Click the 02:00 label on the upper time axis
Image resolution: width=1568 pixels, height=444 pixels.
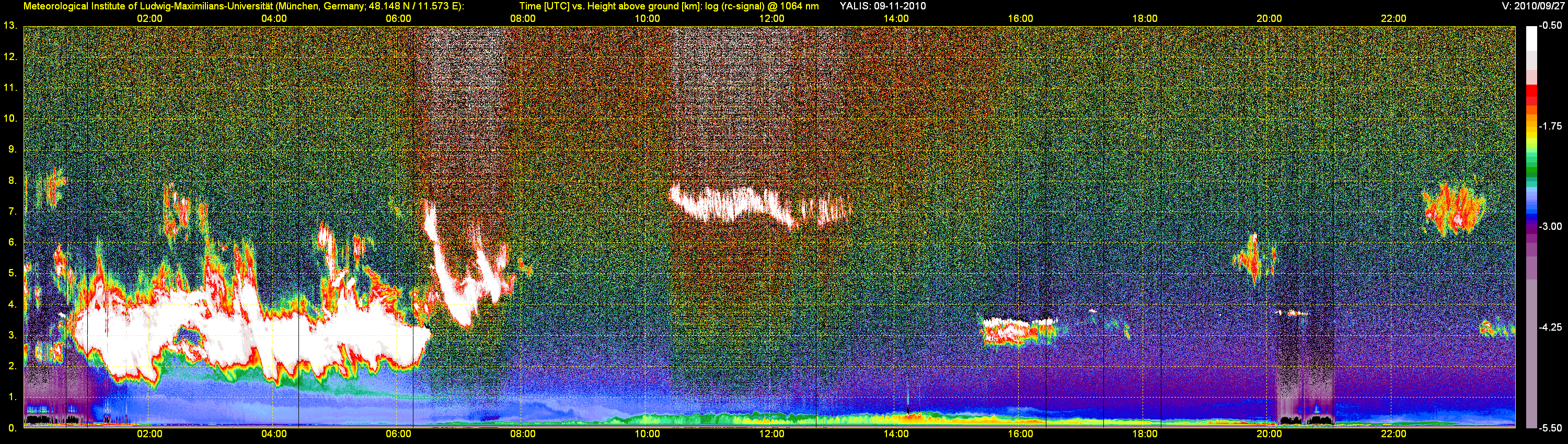(x=149, y=19)
